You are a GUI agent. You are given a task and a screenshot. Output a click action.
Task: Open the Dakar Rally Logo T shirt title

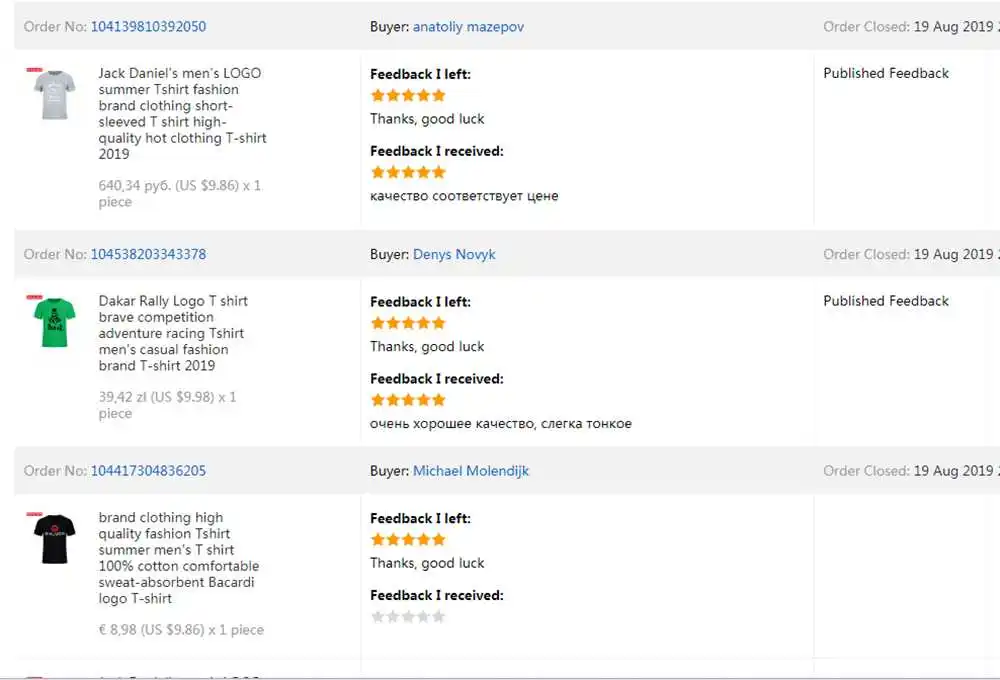tap(173, 333)
